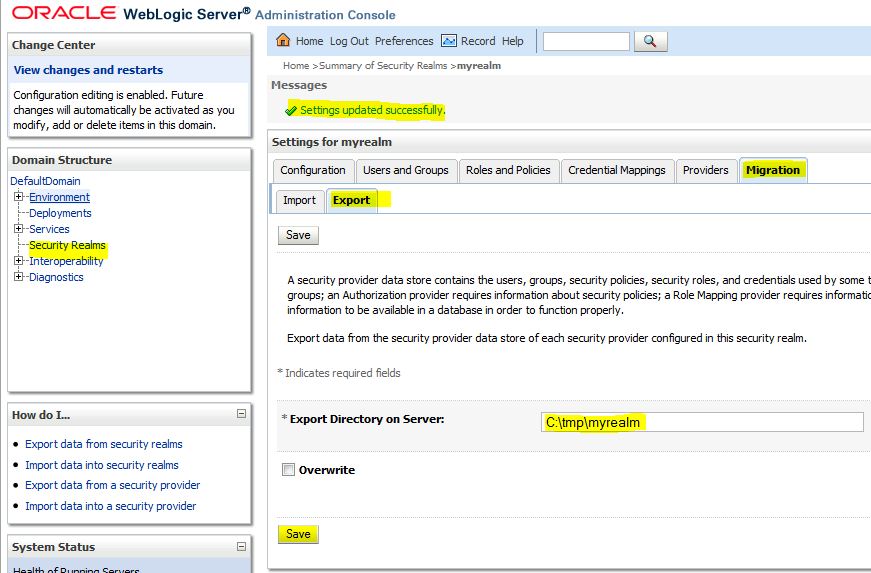Image resolution: width=871 pixels, height=573 pixels.
Task: Click the Export Directory on Server field
Action: tap(702, 422)
